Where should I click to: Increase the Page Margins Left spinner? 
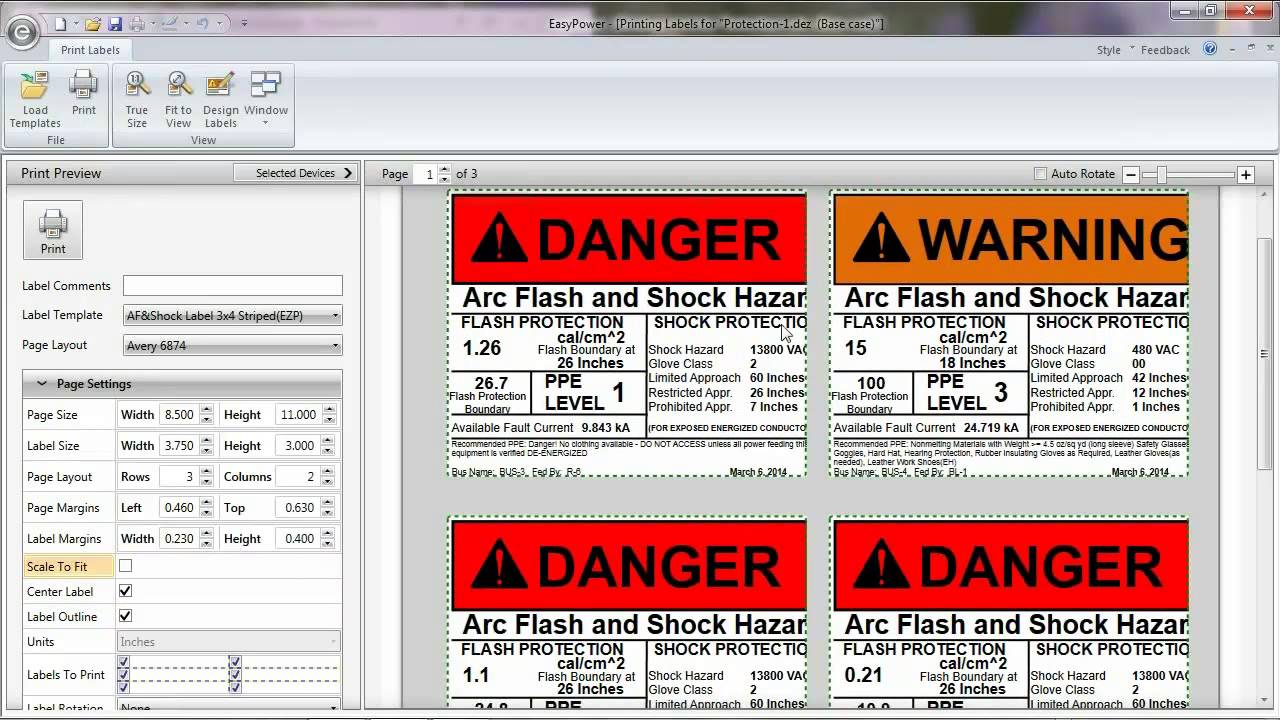coord(207,502)
